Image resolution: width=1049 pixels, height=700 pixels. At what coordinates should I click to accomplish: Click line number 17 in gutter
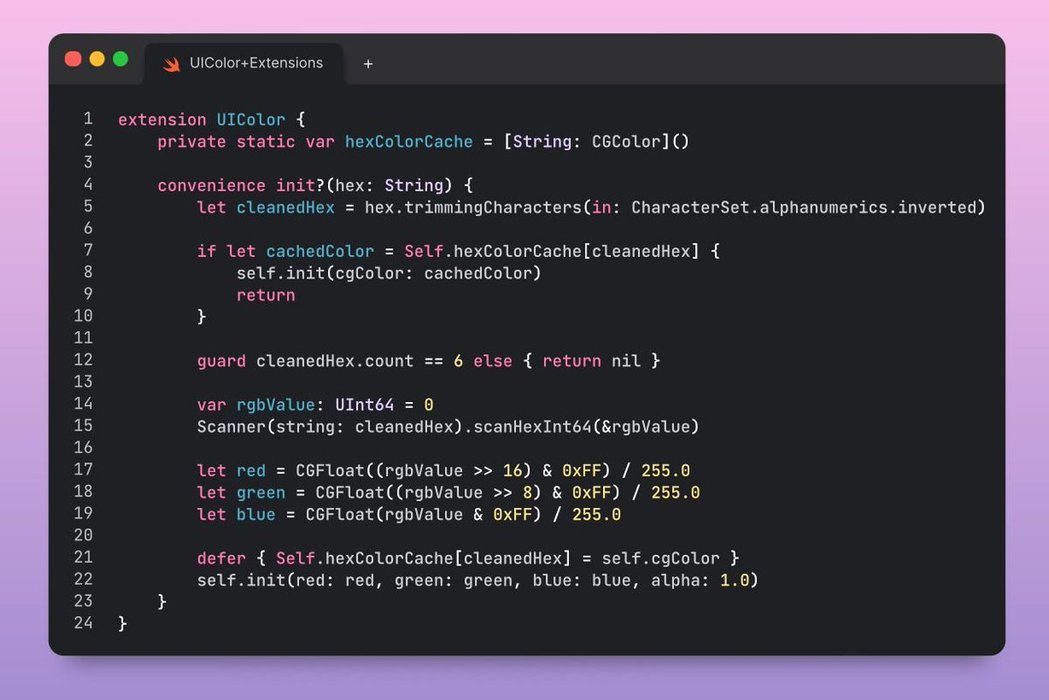click(83, 470)
